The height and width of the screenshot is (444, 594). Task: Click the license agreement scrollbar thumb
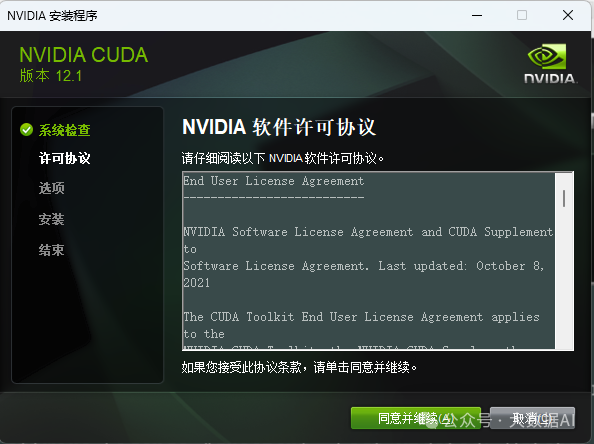[564, 198]
